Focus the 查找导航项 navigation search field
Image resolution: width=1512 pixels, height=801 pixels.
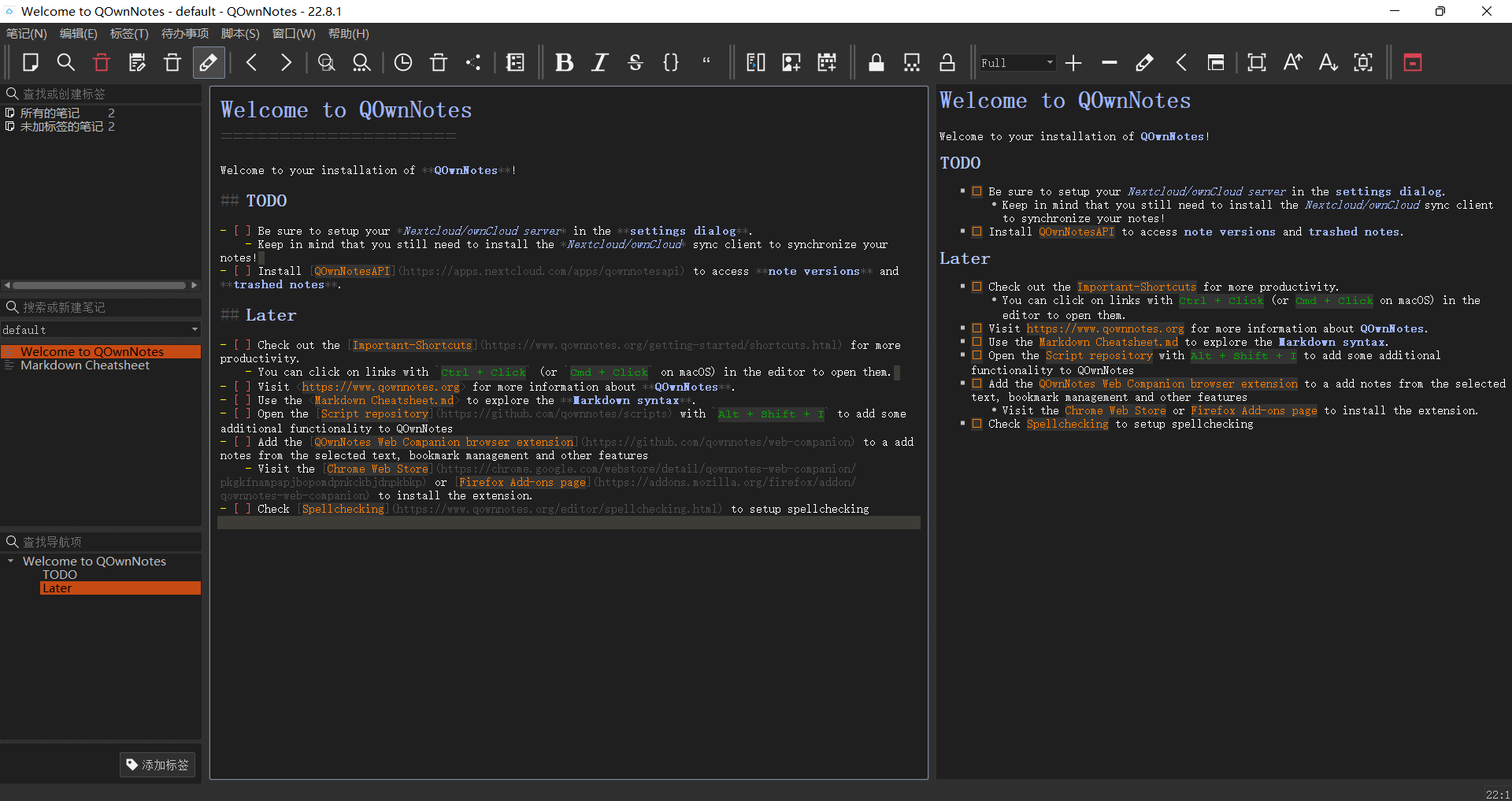point(101,542)
